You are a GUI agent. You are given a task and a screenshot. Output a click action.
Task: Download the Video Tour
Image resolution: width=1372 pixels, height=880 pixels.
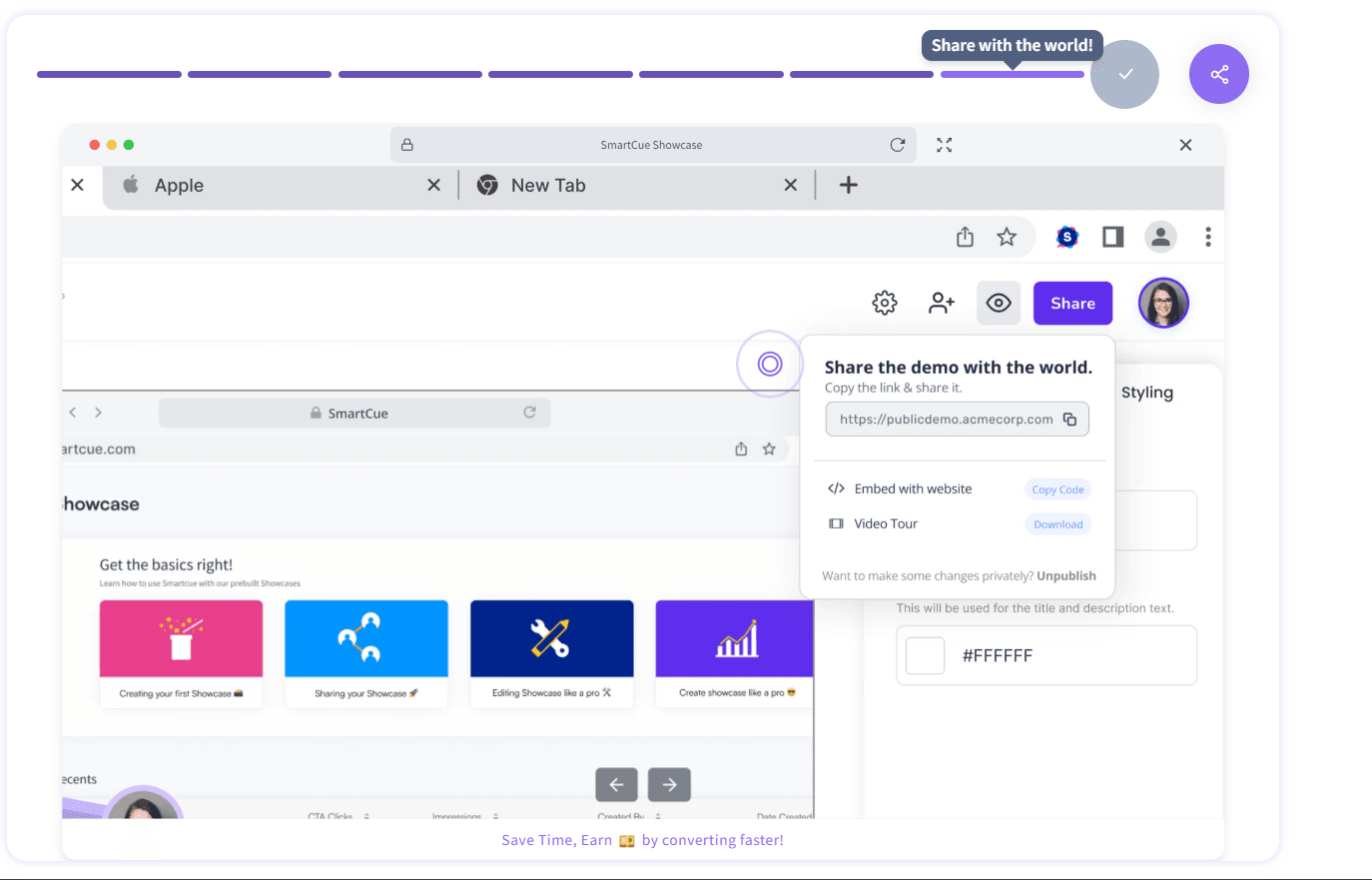pos(1057,524)
